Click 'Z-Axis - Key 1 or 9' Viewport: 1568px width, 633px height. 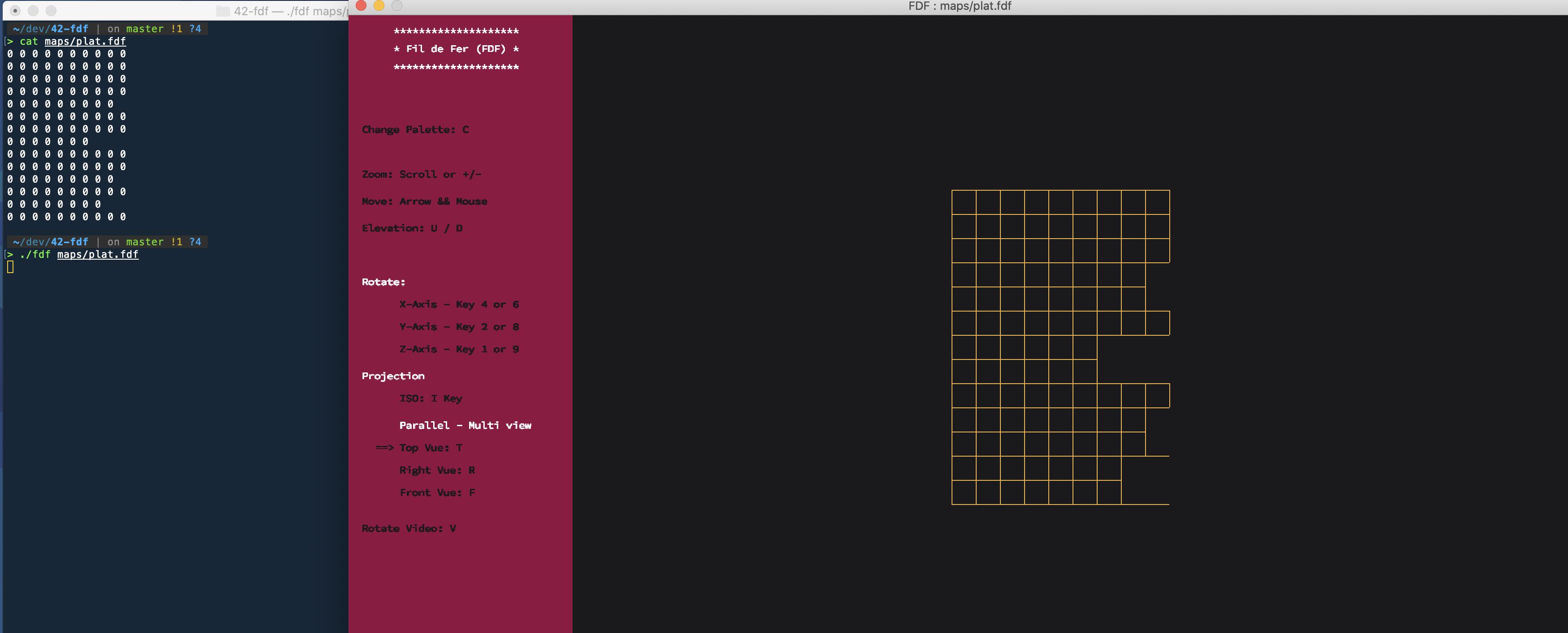pos(459,349)
